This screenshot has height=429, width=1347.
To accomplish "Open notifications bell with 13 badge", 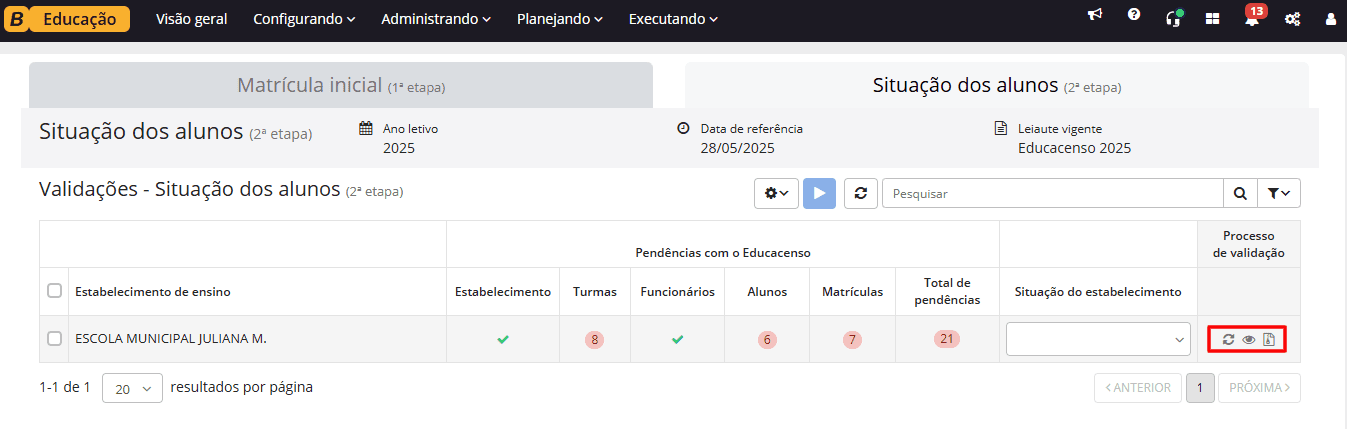I will coord(1252,16).
